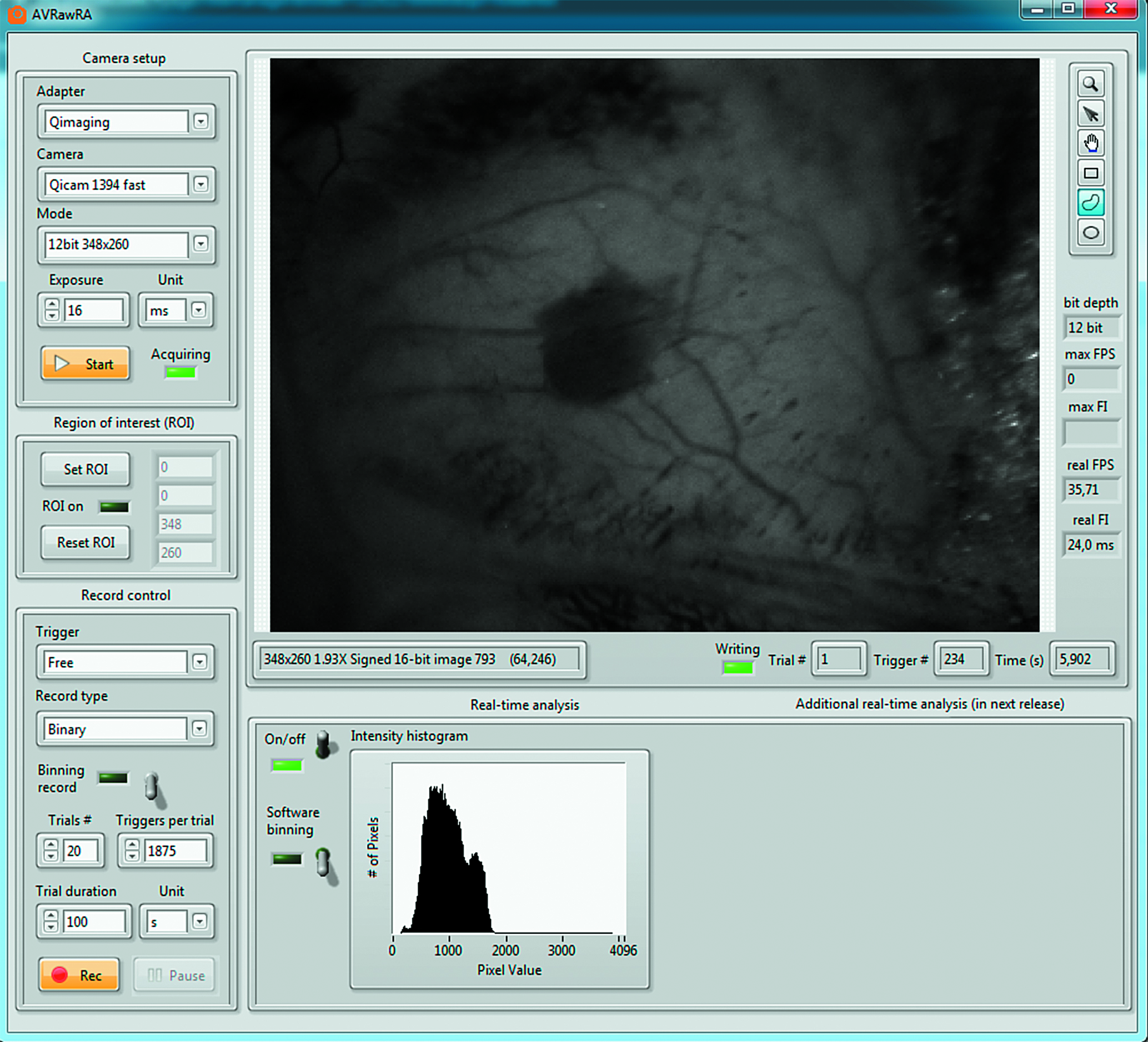Click the Set ROI button

[86, 469]
